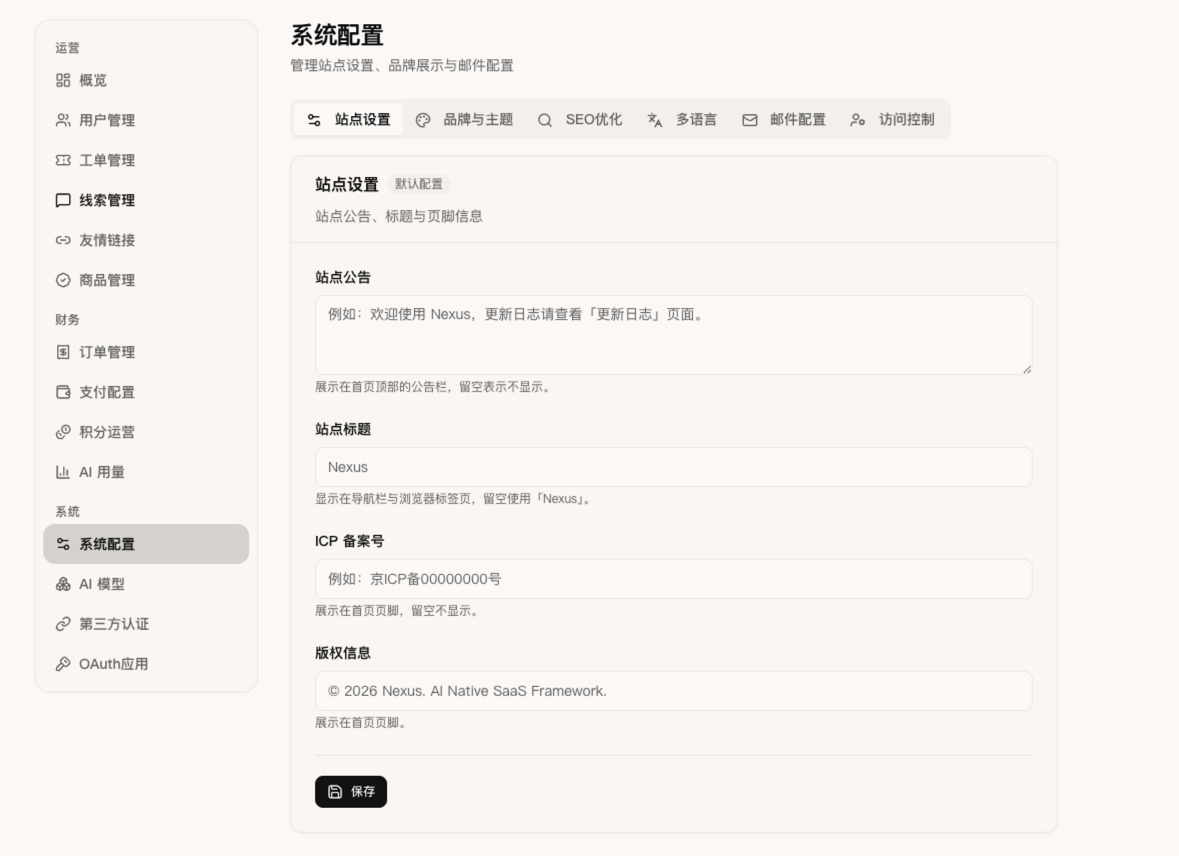Click the 订单管理 receipt icon
Viewport: 1179px width, 856px height.
coord(63,352)
